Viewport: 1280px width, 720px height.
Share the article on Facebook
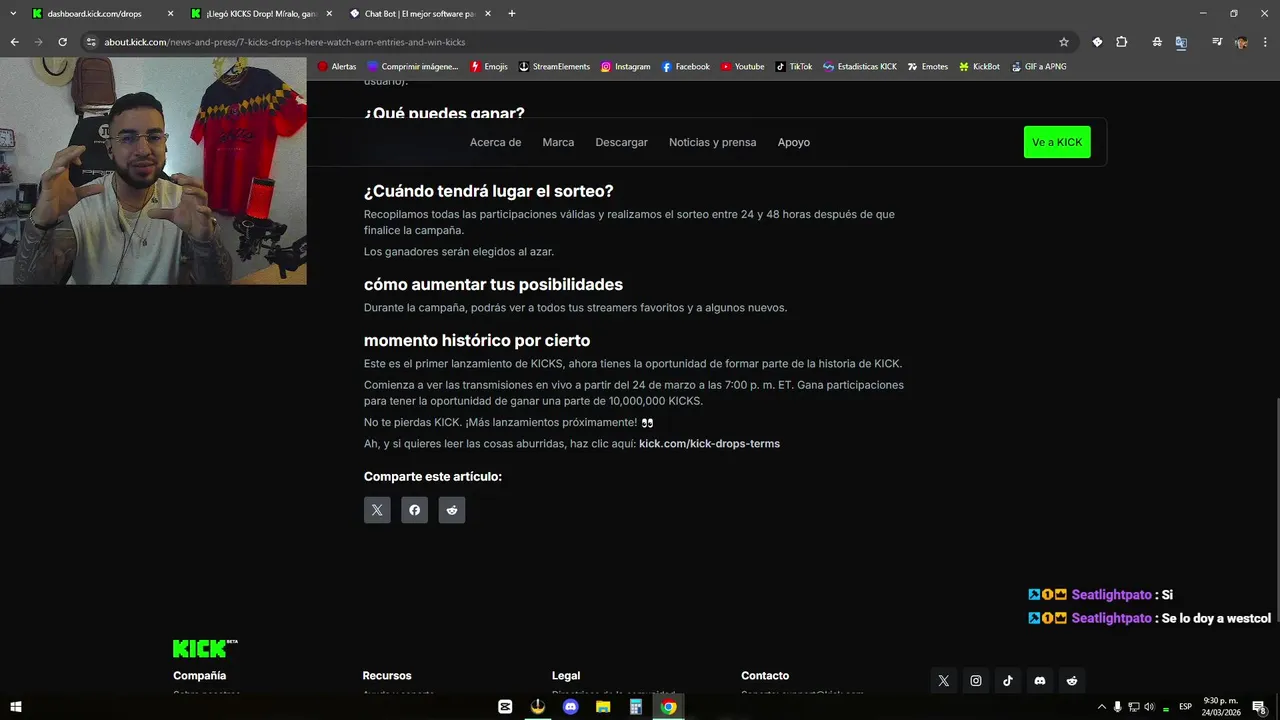coord(414,510)
